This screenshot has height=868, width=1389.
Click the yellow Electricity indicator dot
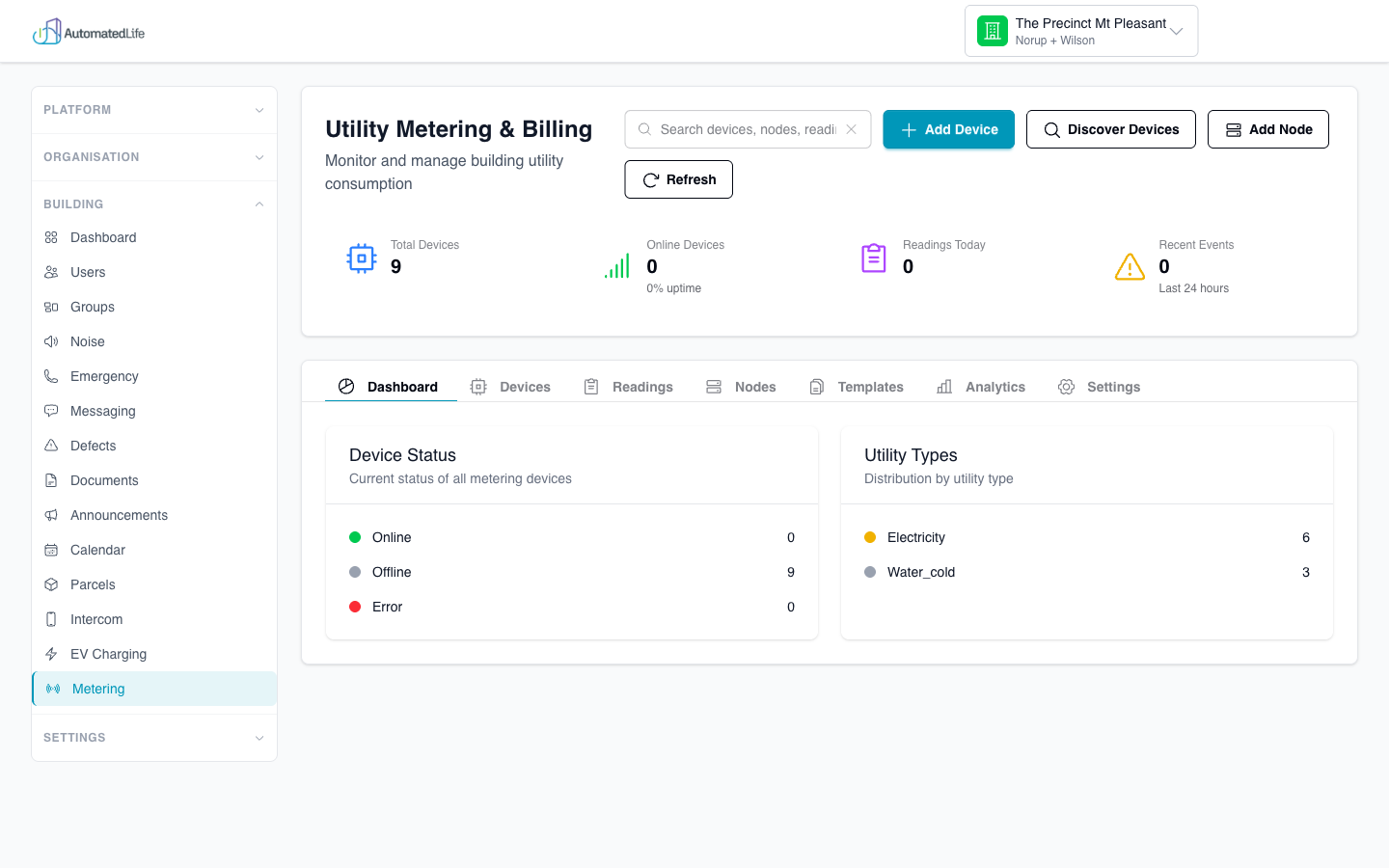coord(871,537)
